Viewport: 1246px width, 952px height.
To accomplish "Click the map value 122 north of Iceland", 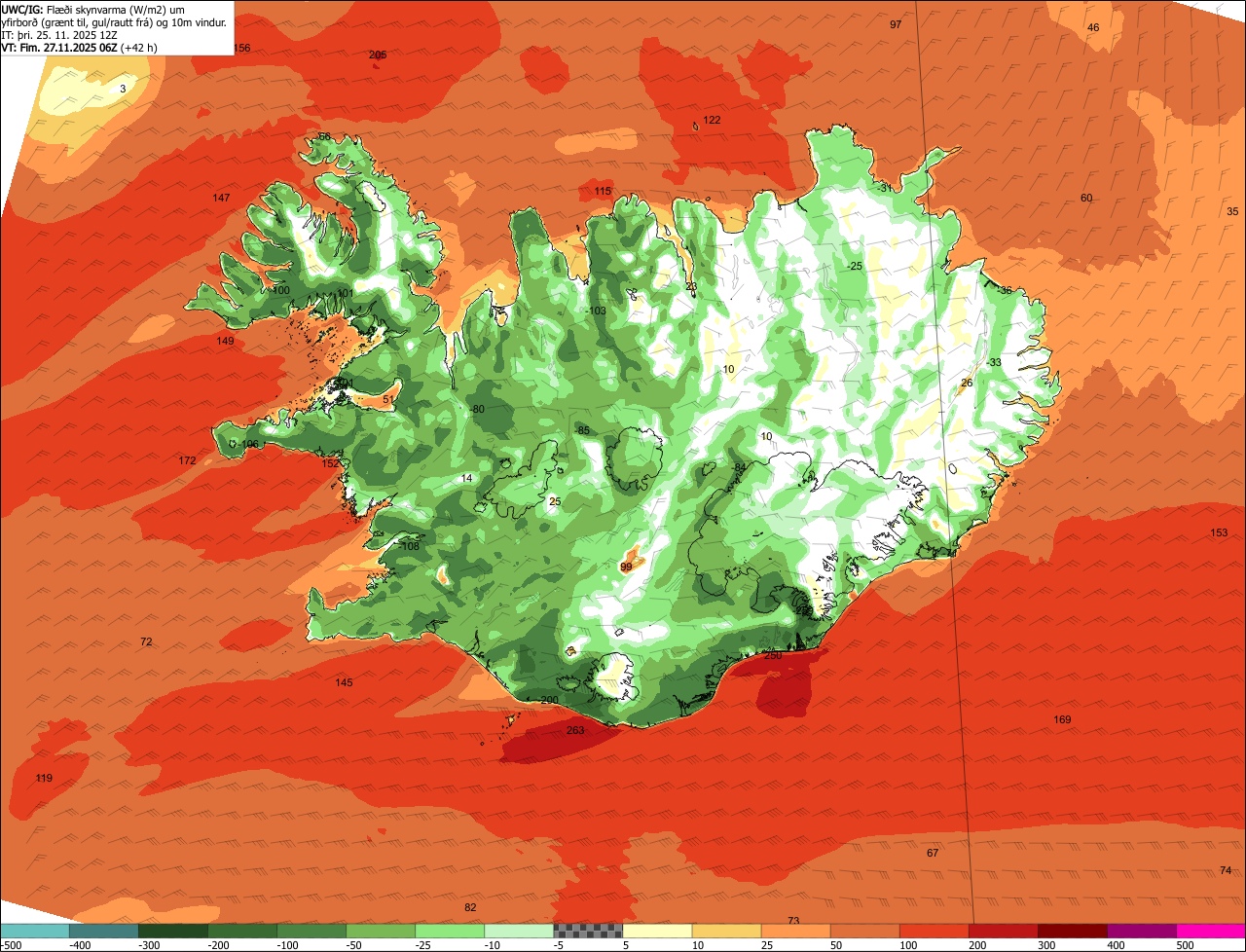I will pyautogui.click(x=713, y=120).
